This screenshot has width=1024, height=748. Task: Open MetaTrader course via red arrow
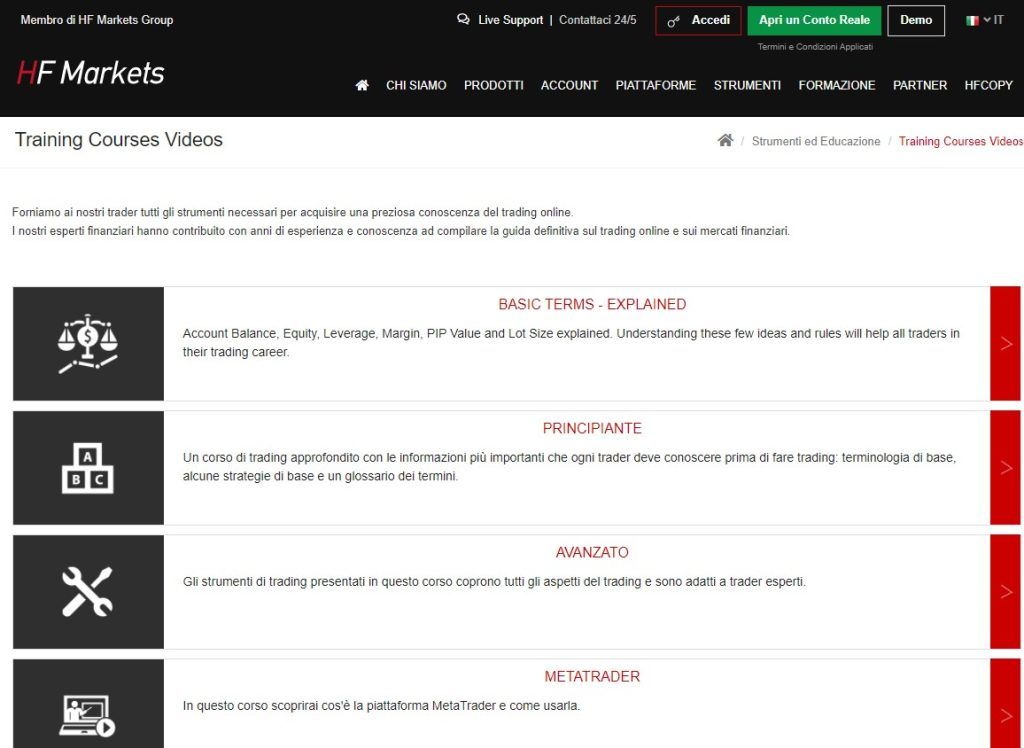(x=1005, y=704)
